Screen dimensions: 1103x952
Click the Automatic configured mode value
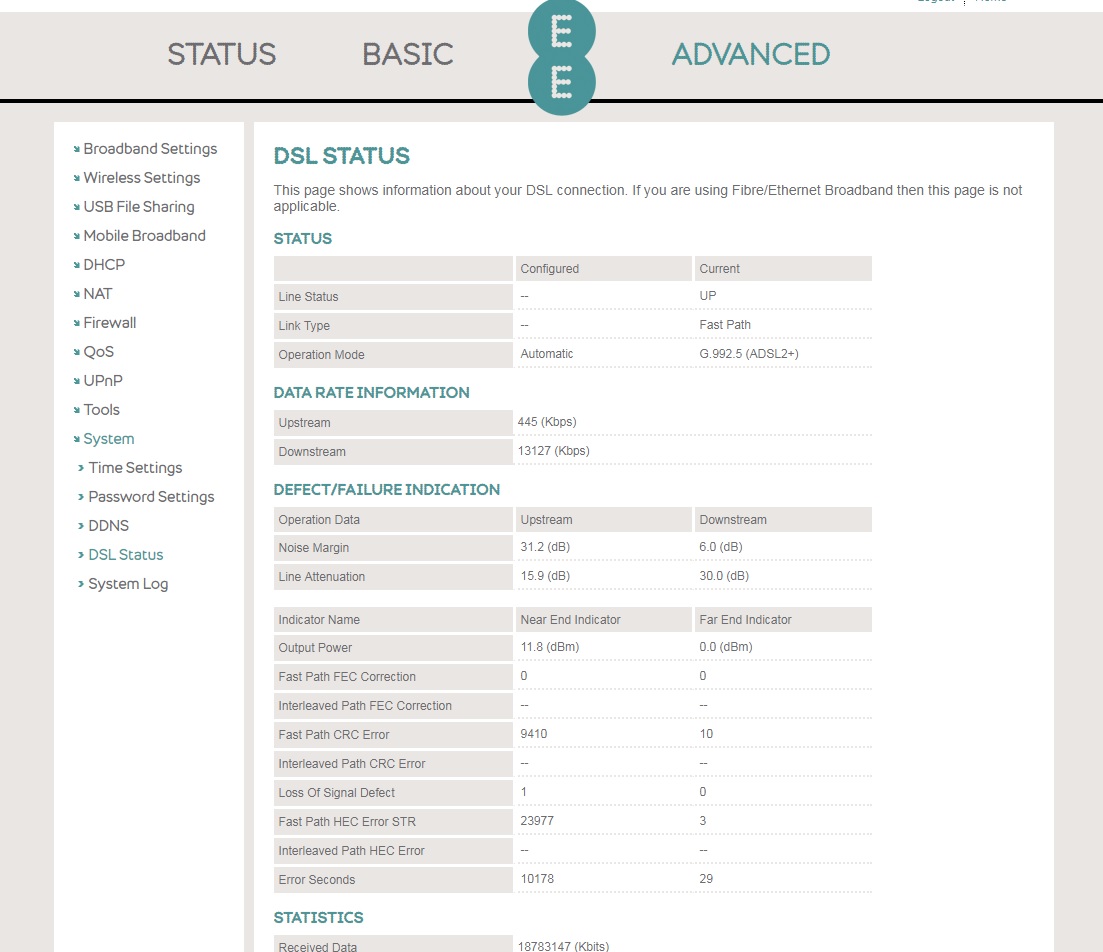point(547,353)
